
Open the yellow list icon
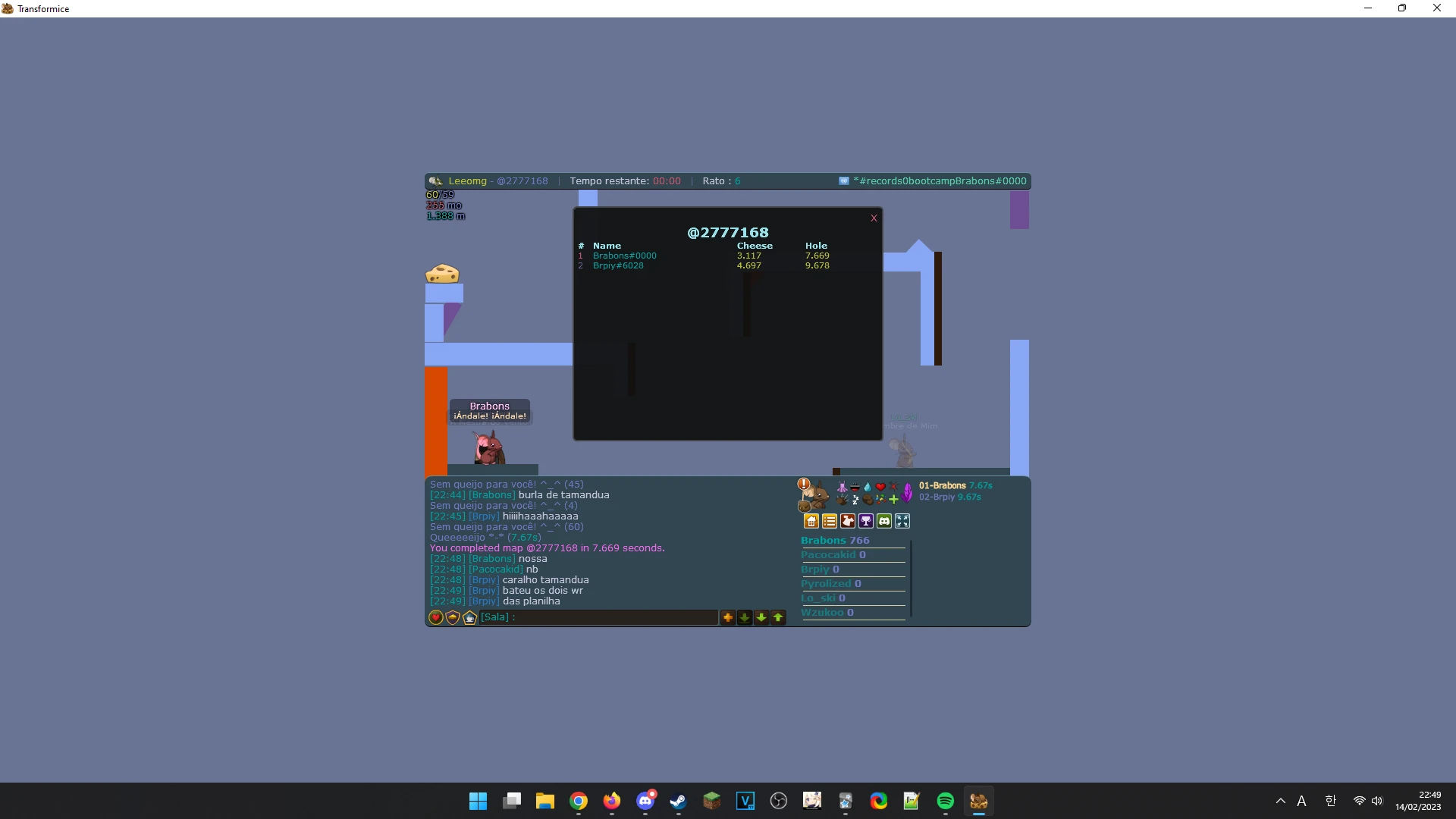[x=830, y=521]
